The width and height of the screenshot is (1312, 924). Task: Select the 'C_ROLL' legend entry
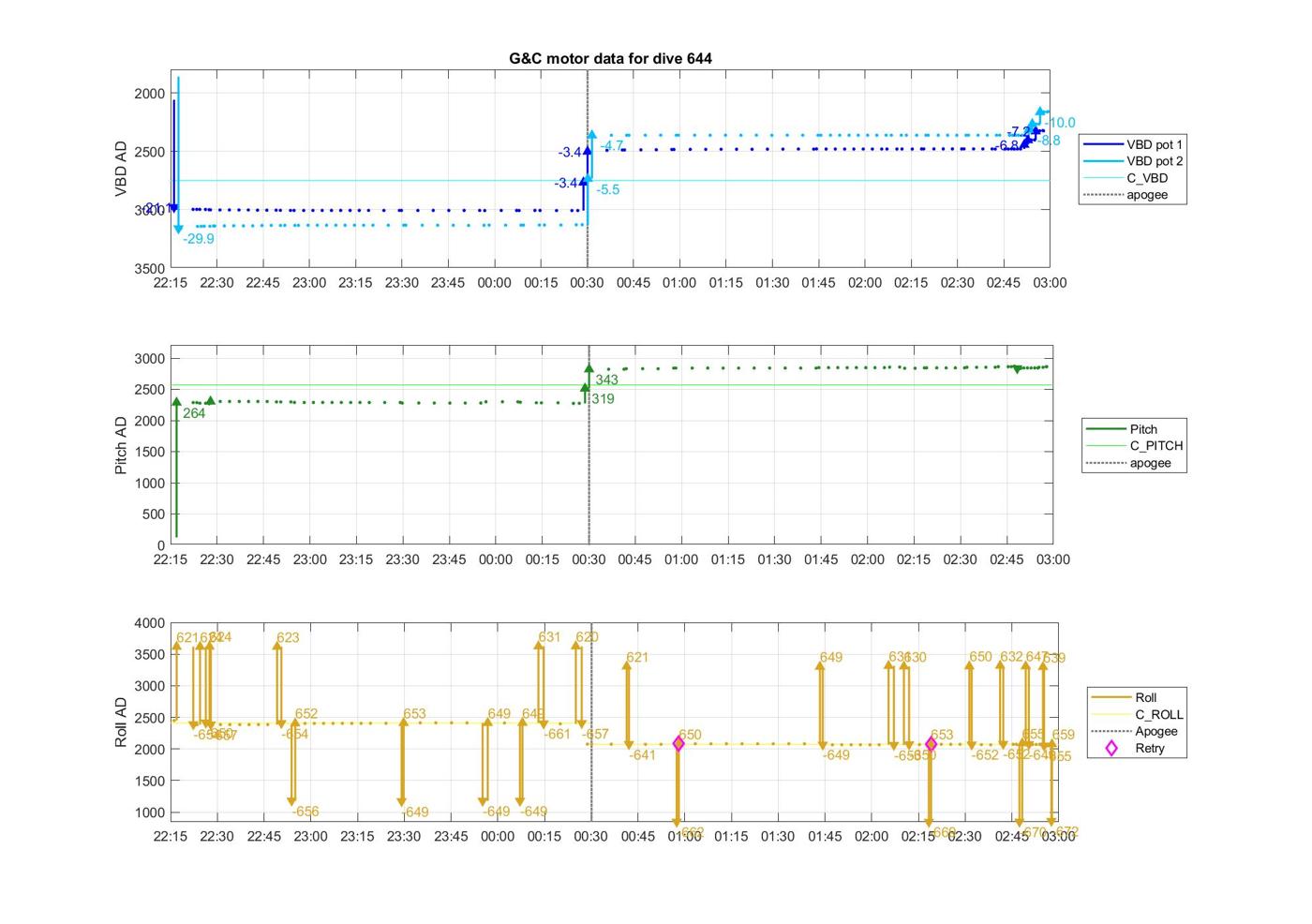tap(1159, 714)
